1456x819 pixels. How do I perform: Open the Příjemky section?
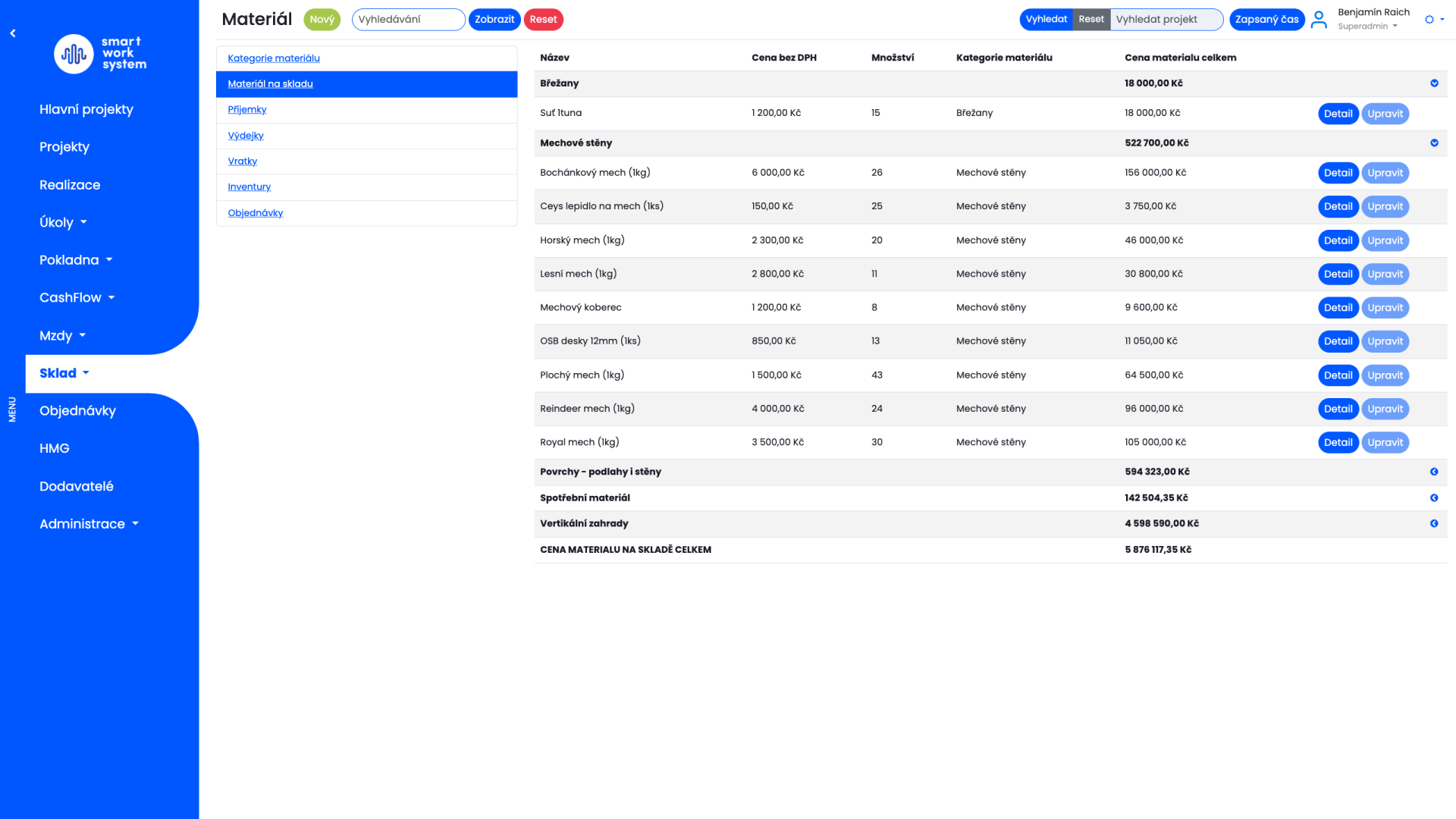click(247, 110)
